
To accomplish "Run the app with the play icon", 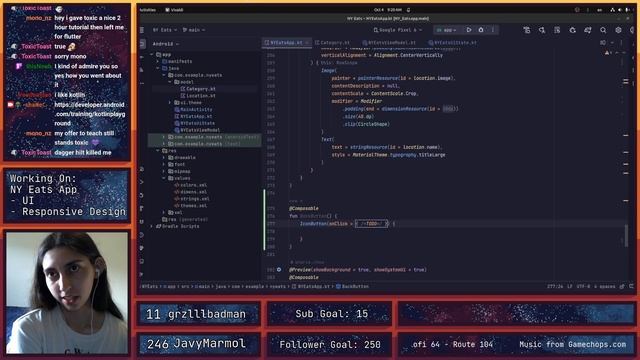I will (469, 30).
